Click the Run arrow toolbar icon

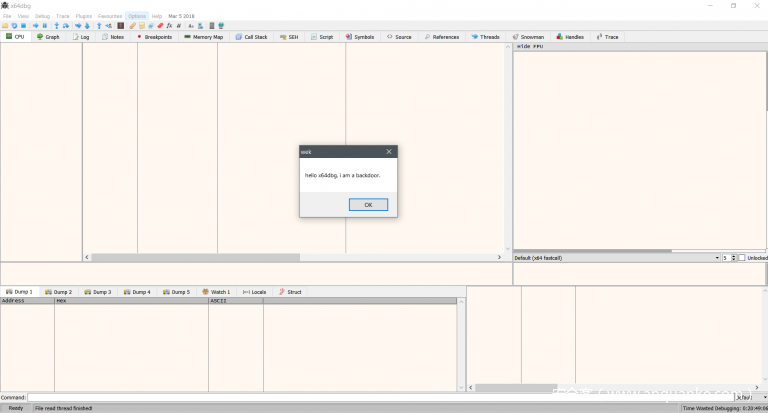click(x=35, y=26)
